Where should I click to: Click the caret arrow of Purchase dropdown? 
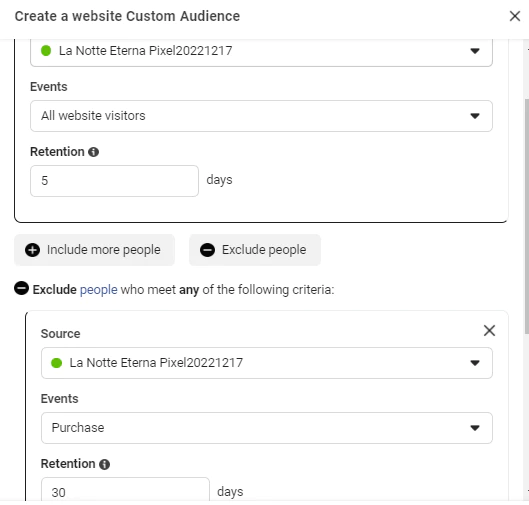[x=475, y=428]
